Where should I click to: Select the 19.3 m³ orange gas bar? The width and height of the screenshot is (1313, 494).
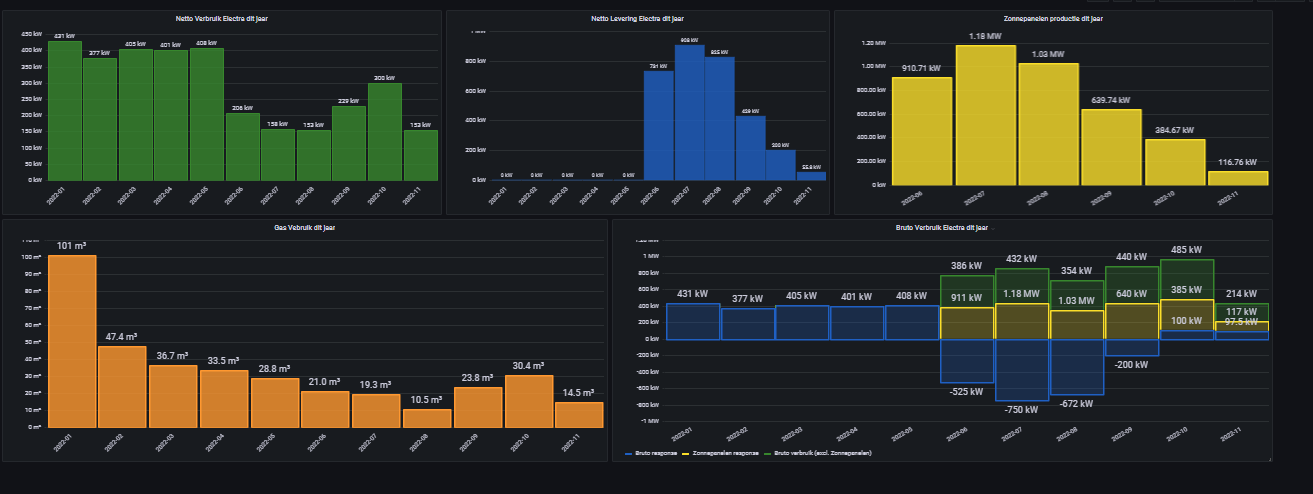[x=376, y=410]
